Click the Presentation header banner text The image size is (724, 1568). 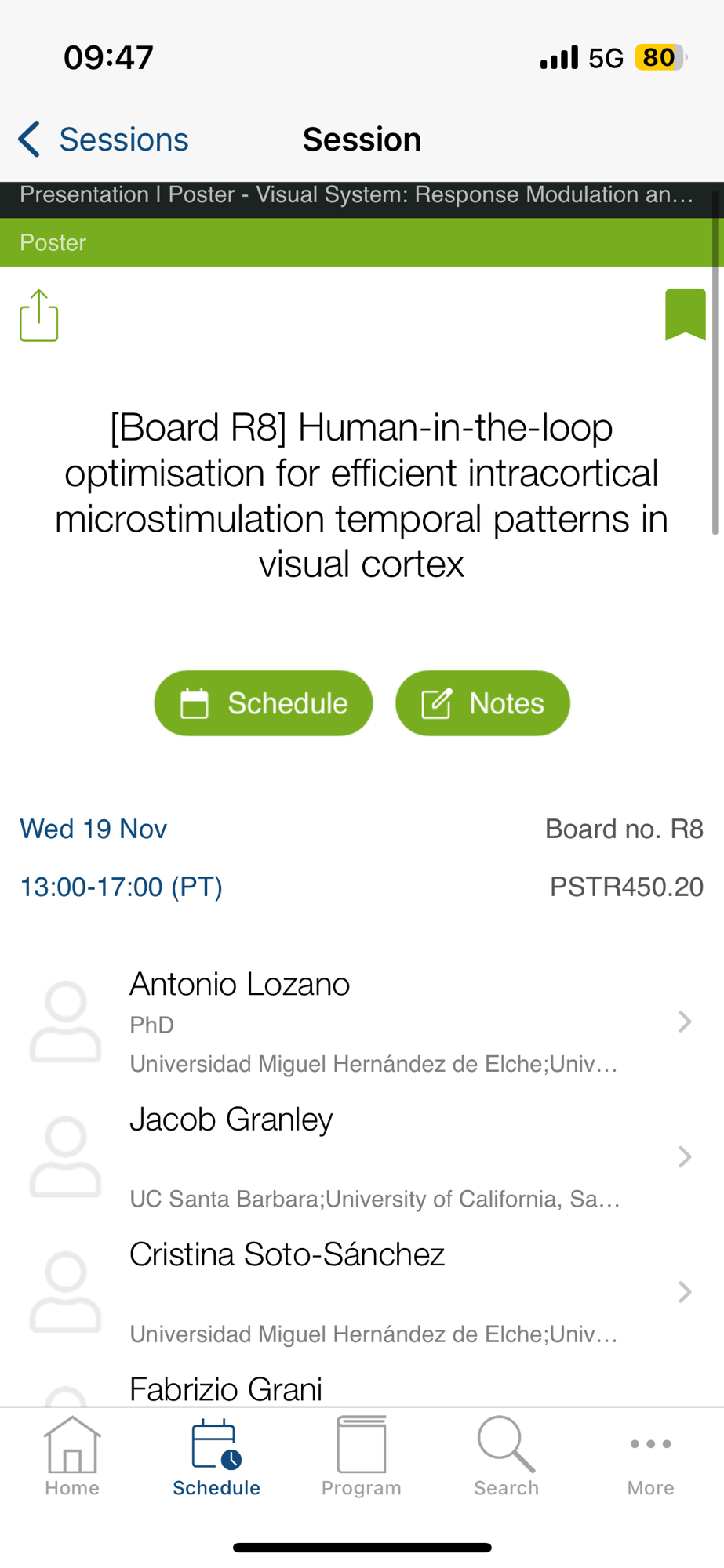pyautogui.click(x=357, y=195)
